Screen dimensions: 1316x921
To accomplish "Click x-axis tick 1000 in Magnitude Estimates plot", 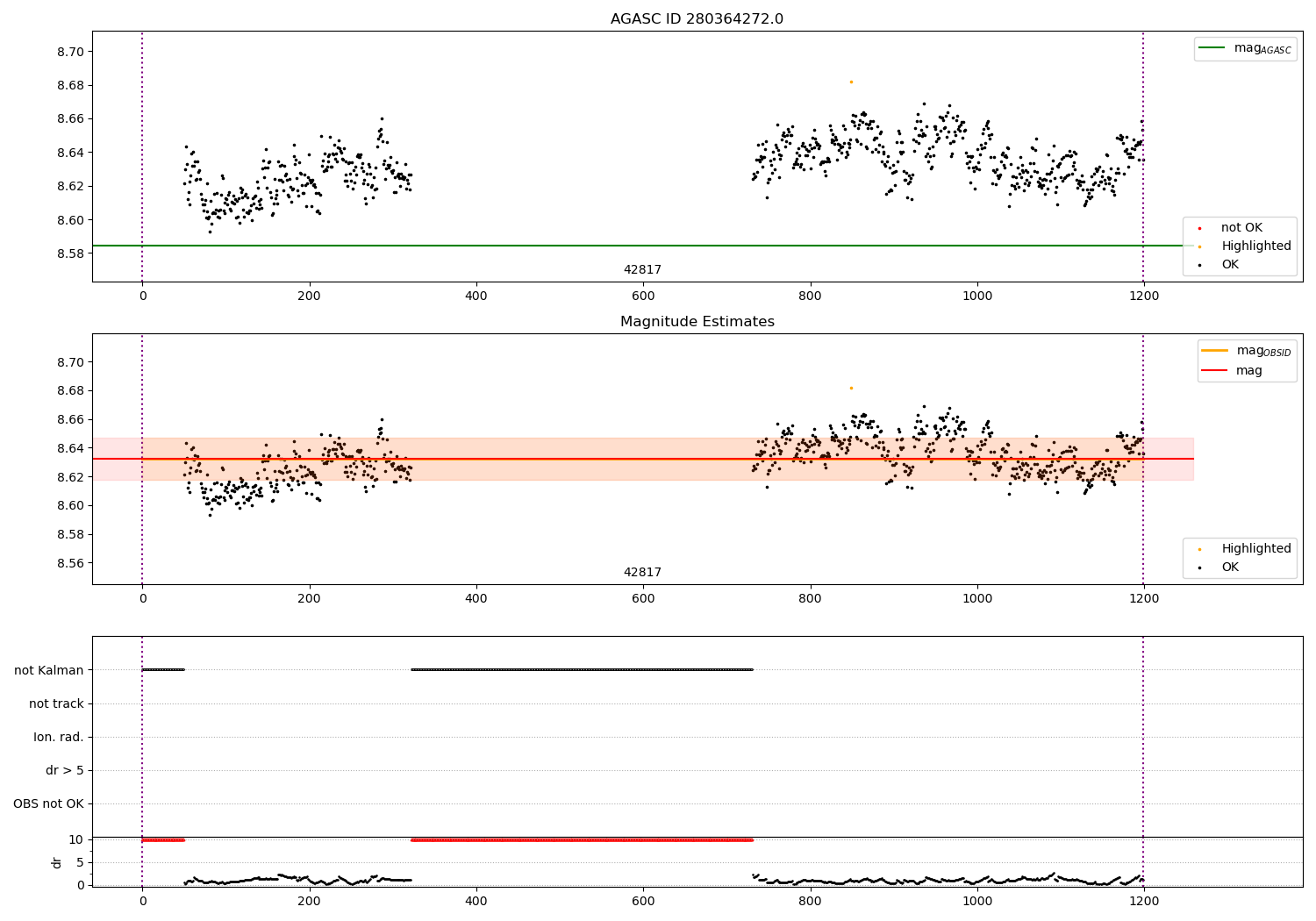I will tap(976, 599).
